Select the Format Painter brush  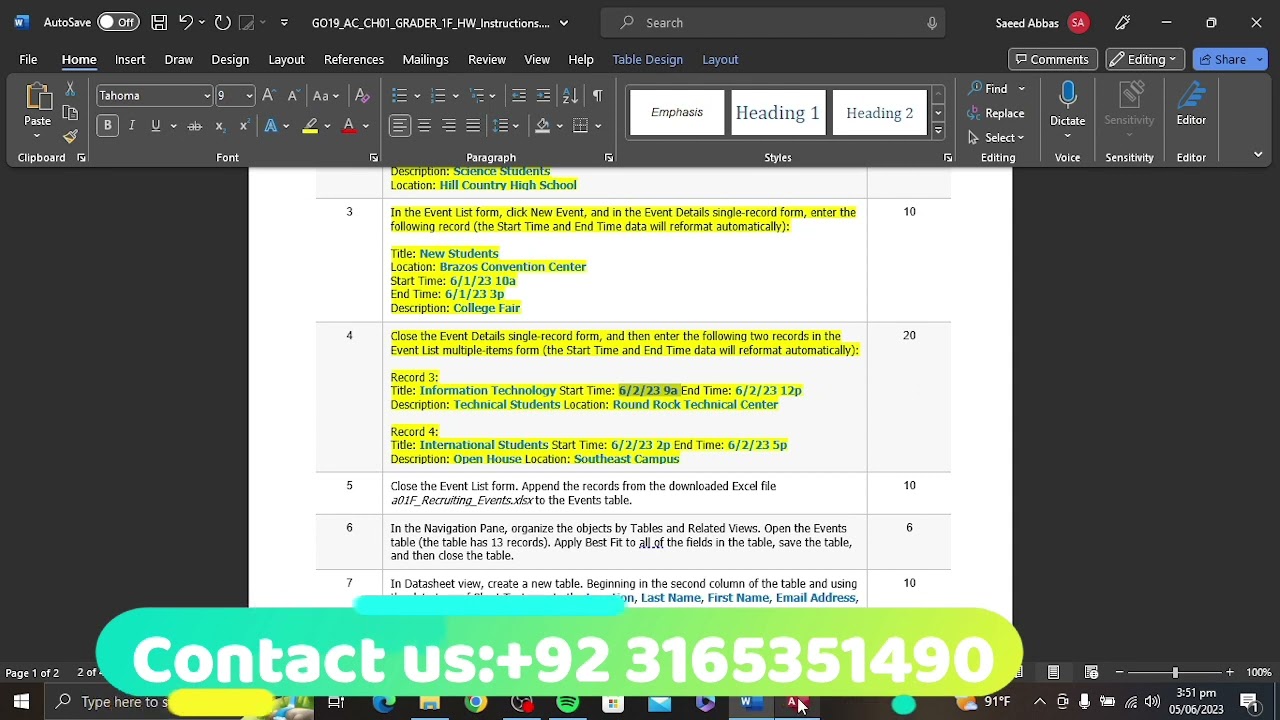(70, 136)
